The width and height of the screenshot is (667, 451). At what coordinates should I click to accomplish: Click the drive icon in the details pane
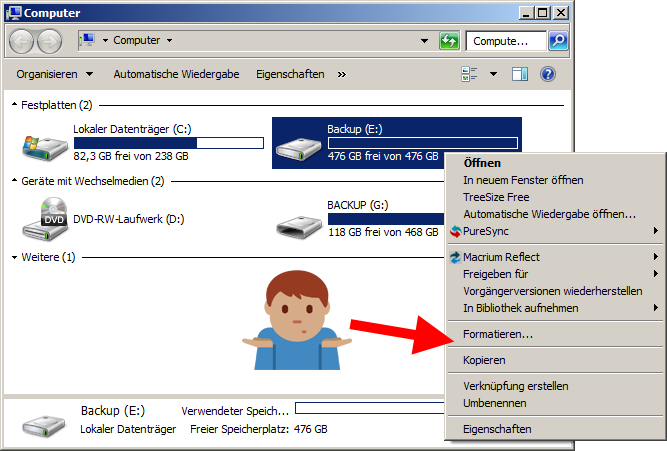(x=44, y=426)
